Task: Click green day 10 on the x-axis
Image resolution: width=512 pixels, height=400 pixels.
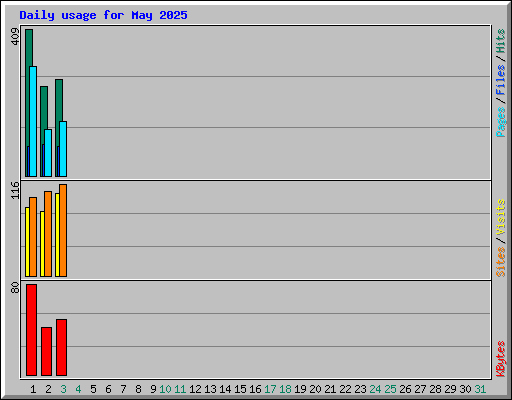Action: click(165, 389)
